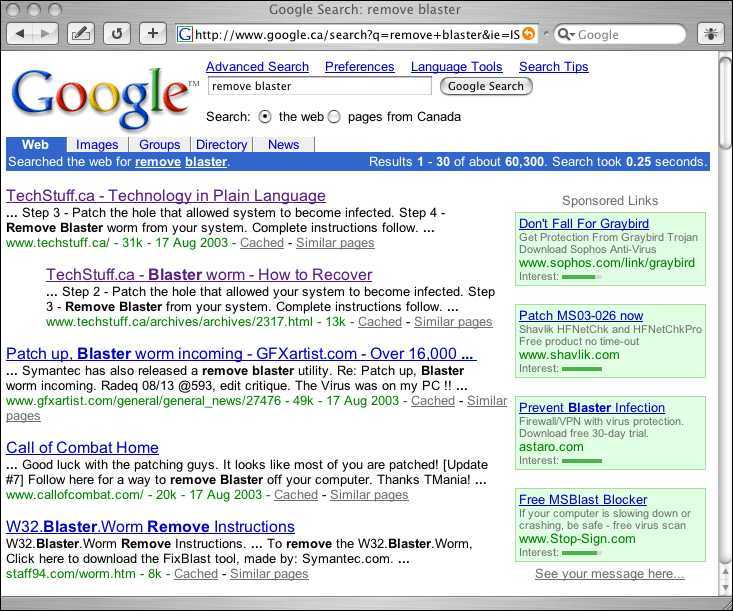Image resolution: width=733 pixels, height=611 pixels.
Task: Go back using the back arrow
Action: tap(22, 34)
